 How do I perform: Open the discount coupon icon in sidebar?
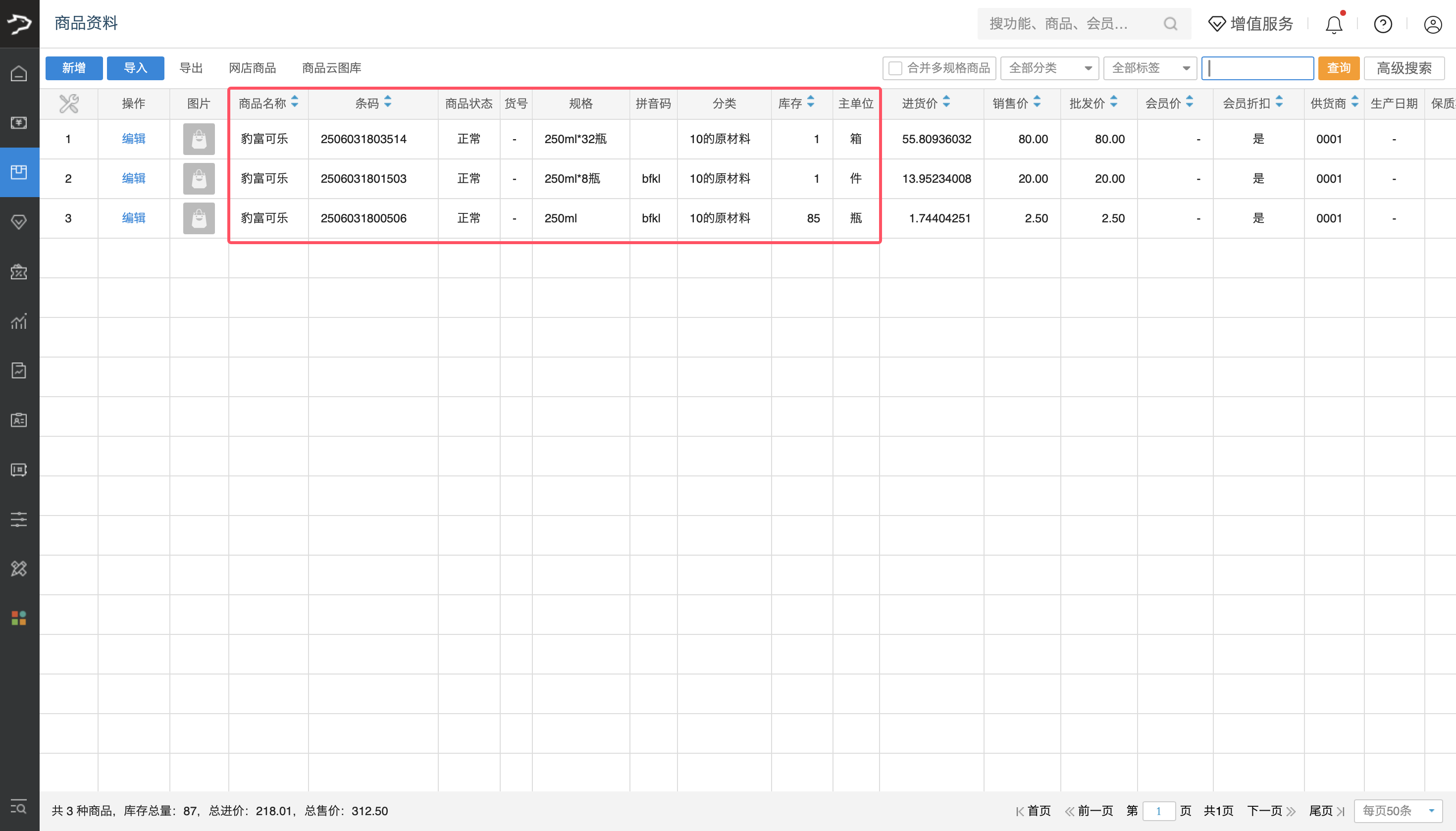coord(19,272)
